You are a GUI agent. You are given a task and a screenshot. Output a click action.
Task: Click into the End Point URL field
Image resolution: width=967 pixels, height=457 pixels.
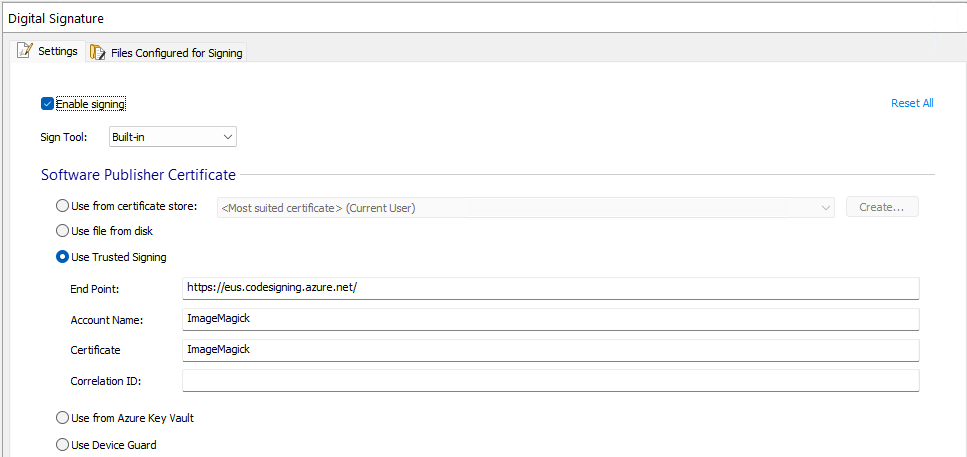[x=550, y=288]
